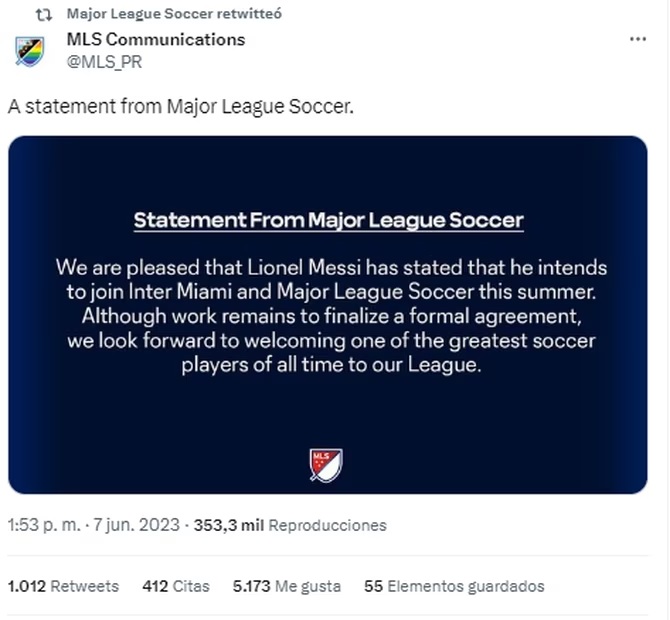Show the 412 Citas quotes
The height and width of the screenshot is (620, 670).
click(x=176, y=586)
